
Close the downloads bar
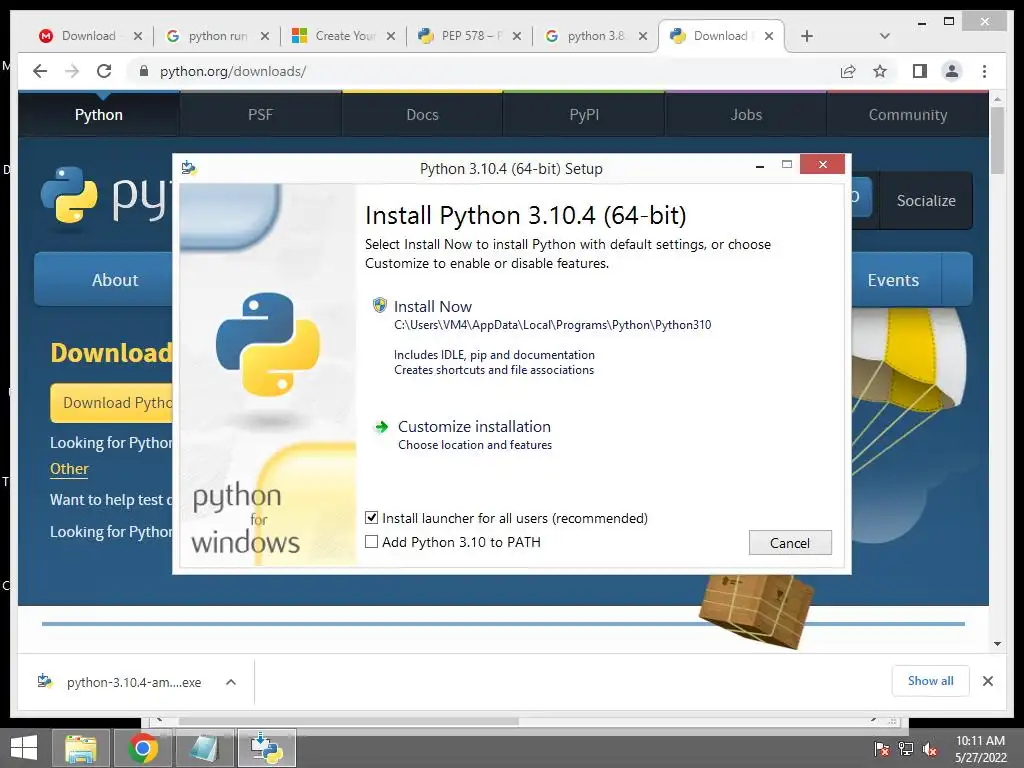coord(987,681)
